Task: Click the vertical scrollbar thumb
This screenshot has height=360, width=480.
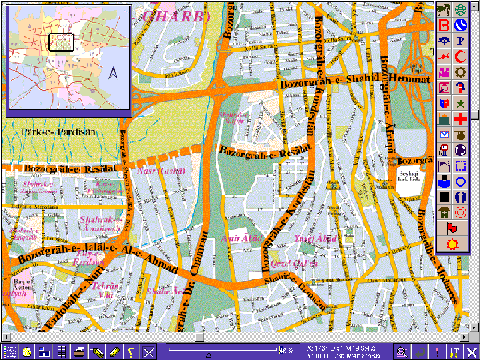Action: tap(475, 115)
